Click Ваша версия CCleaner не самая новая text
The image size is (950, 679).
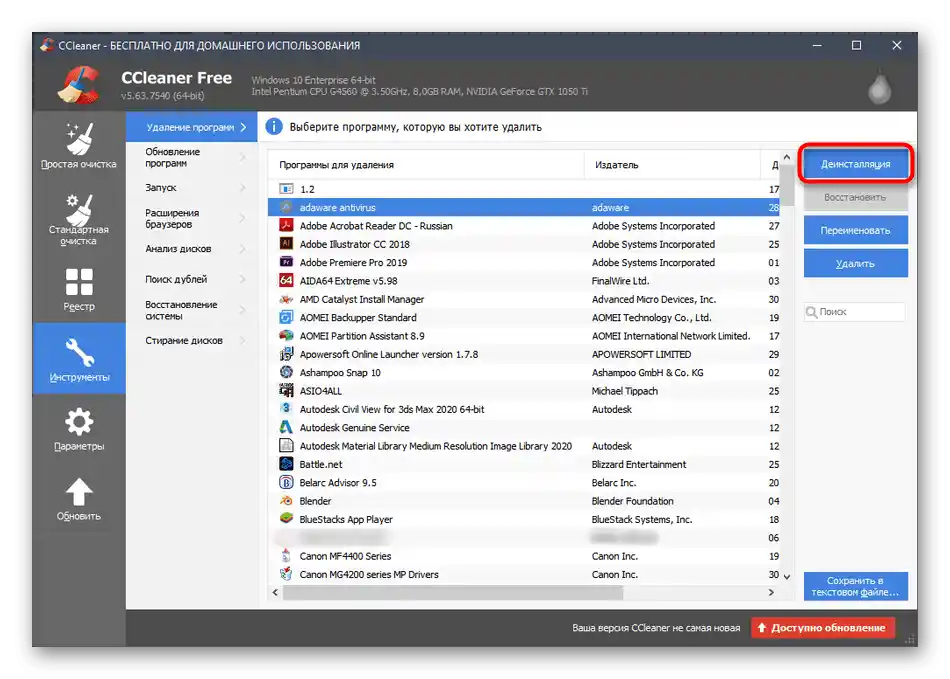tap(656, 628)
